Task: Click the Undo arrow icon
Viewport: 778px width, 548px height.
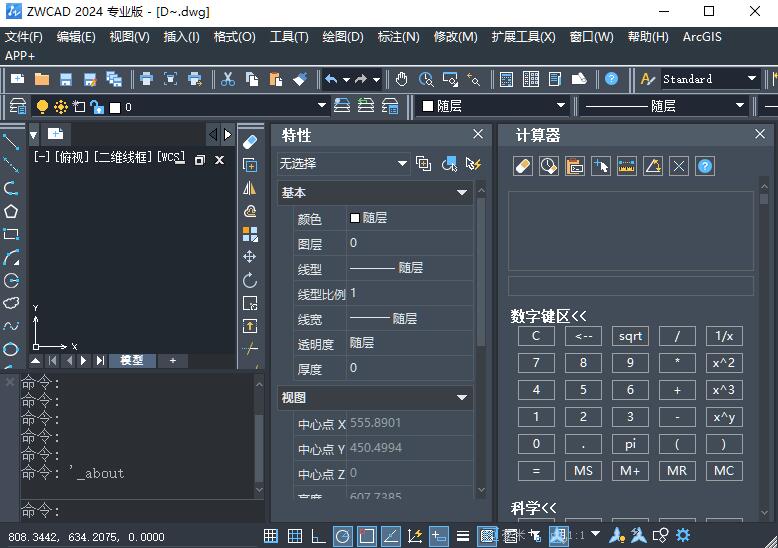Action: pyautogui.click(x=331, y=79)
